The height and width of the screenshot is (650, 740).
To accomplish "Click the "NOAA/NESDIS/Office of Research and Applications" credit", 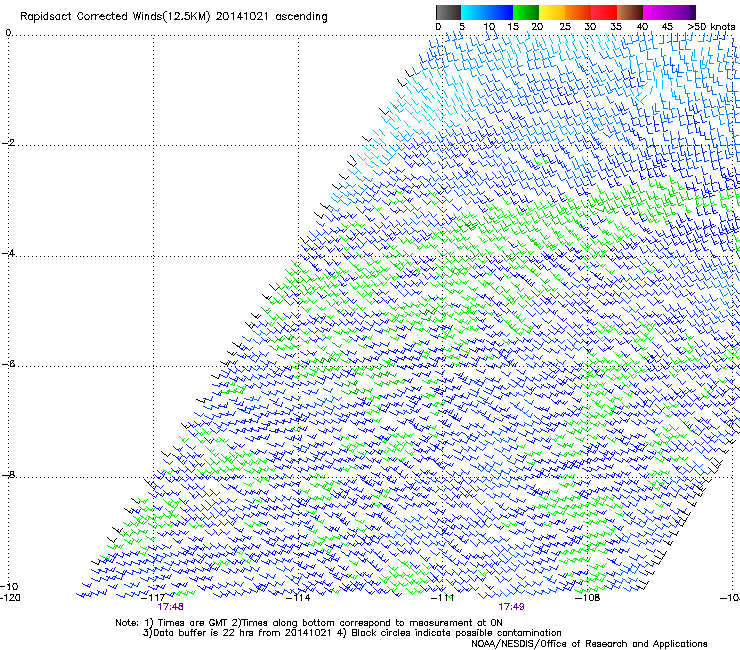I will click(589, 644).
